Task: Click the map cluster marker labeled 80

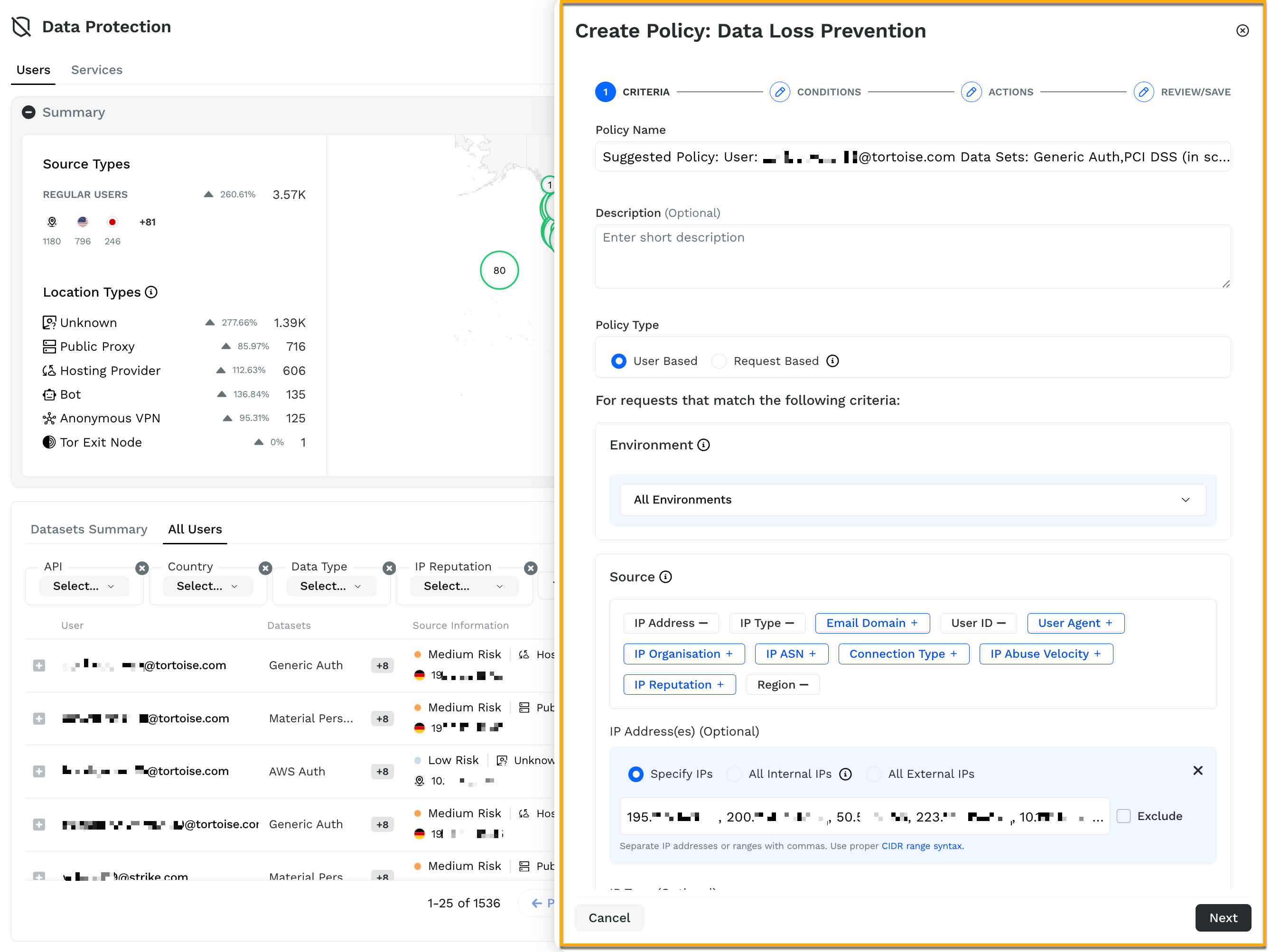Action: click(x=499, y=270)
